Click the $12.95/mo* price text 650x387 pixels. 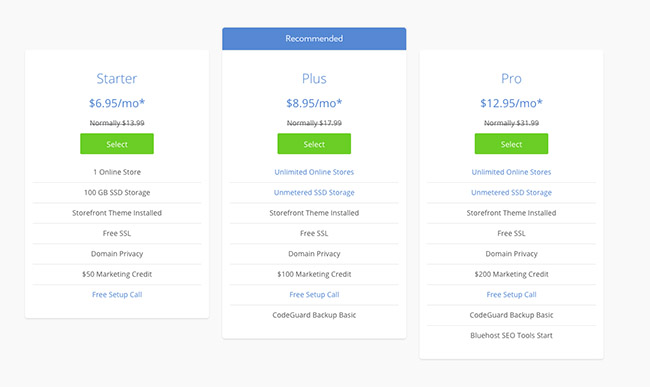point(511,103)
